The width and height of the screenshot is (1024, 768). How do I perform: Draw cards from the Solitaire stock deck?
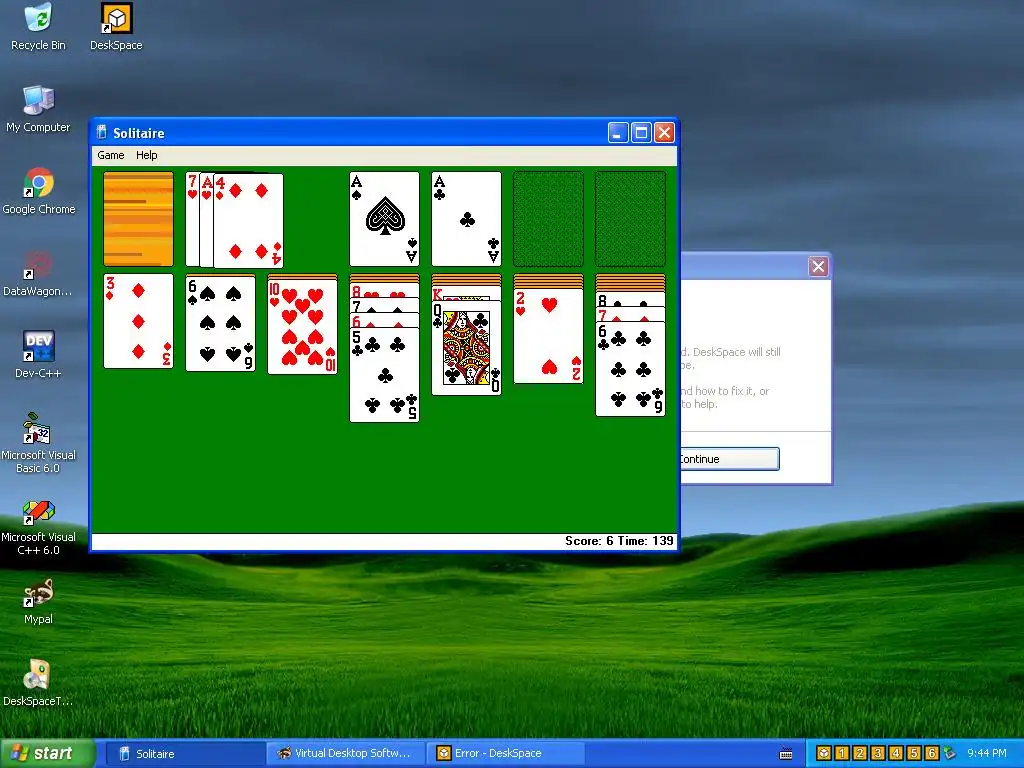click(138, 219)
